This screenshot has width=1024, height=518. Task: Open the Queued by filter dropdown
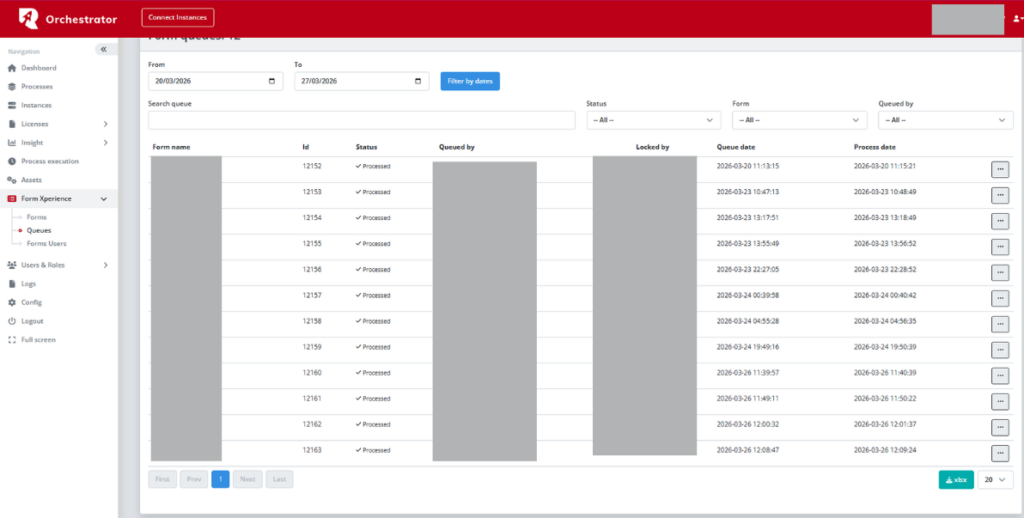tap(945, 120)
